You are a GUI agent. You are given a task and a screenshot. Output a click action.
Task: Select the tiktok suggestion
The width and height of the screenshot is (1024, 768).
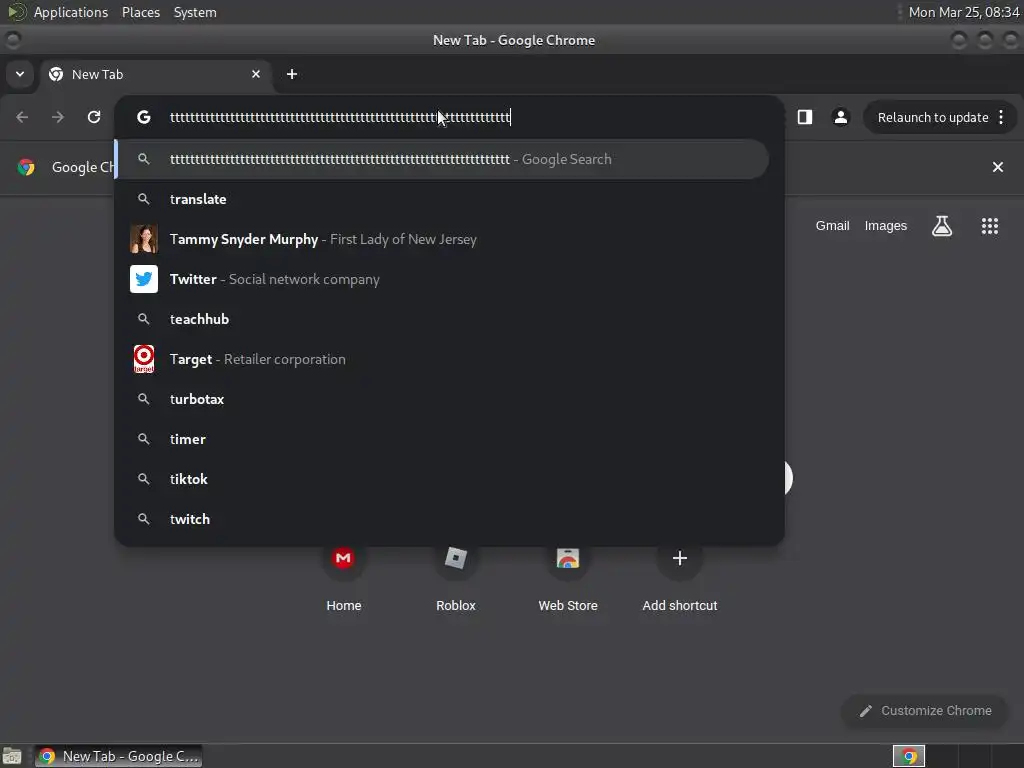[x=442, y=479]
